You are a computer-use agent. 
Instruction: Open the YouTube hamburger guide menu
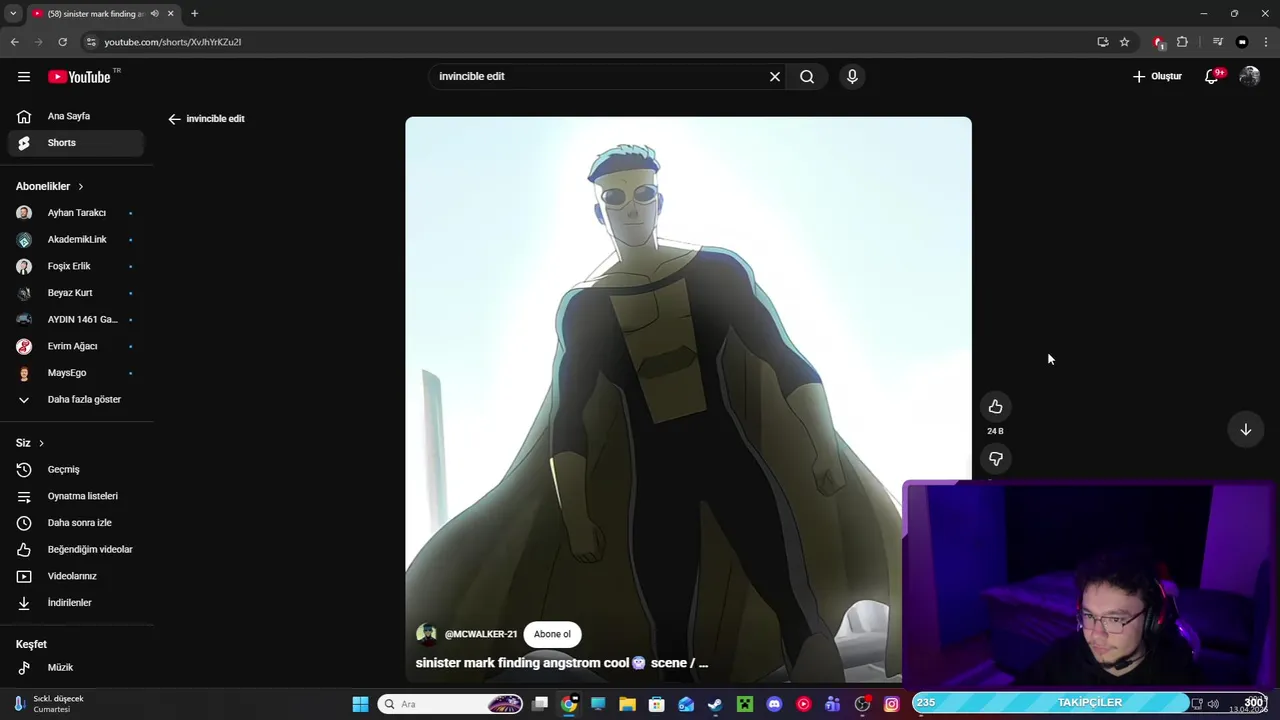[x=24, y=77]
